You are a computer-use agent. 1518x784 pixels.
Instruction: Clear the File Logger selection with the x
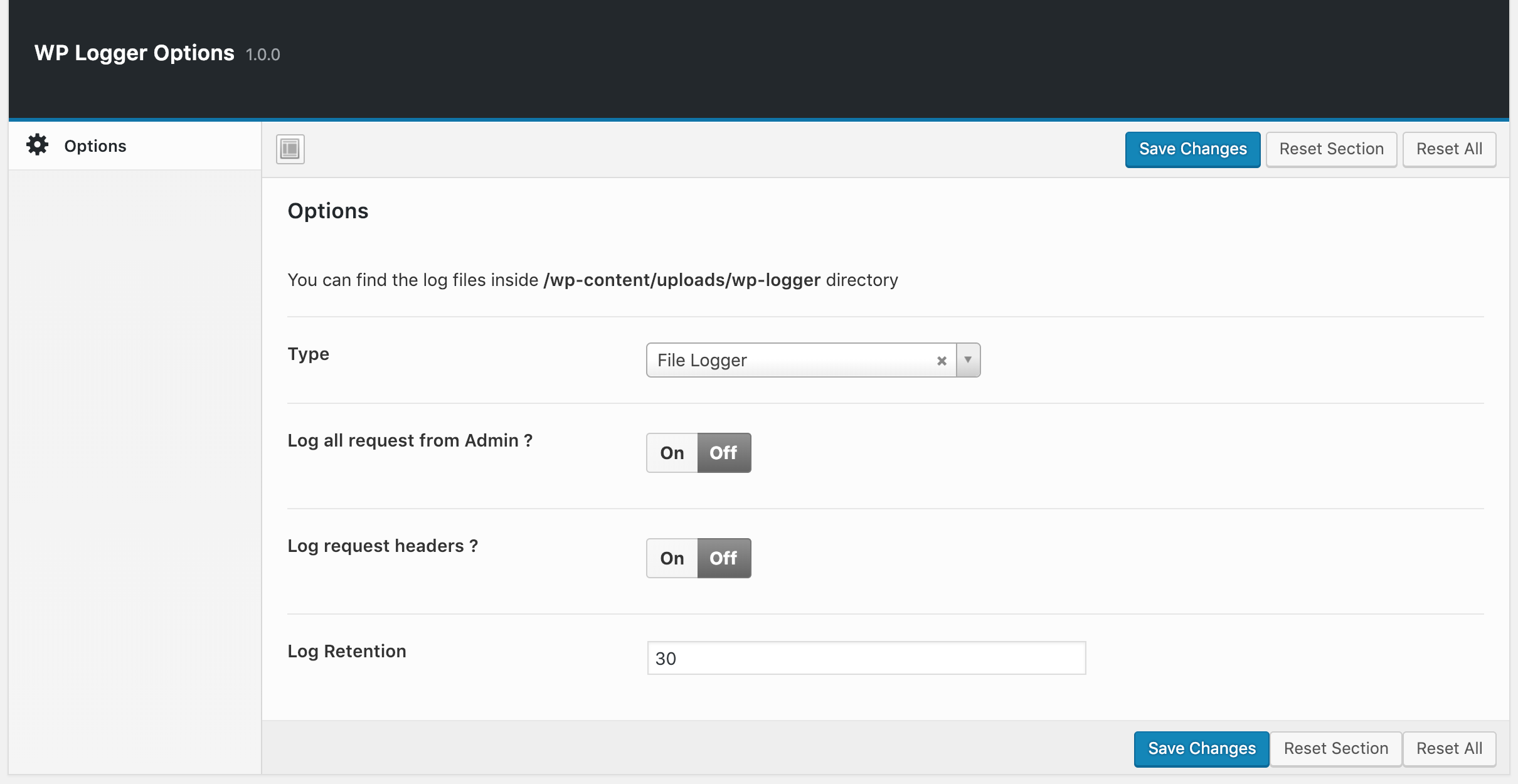pyautogui.click(x=942, y=361)
